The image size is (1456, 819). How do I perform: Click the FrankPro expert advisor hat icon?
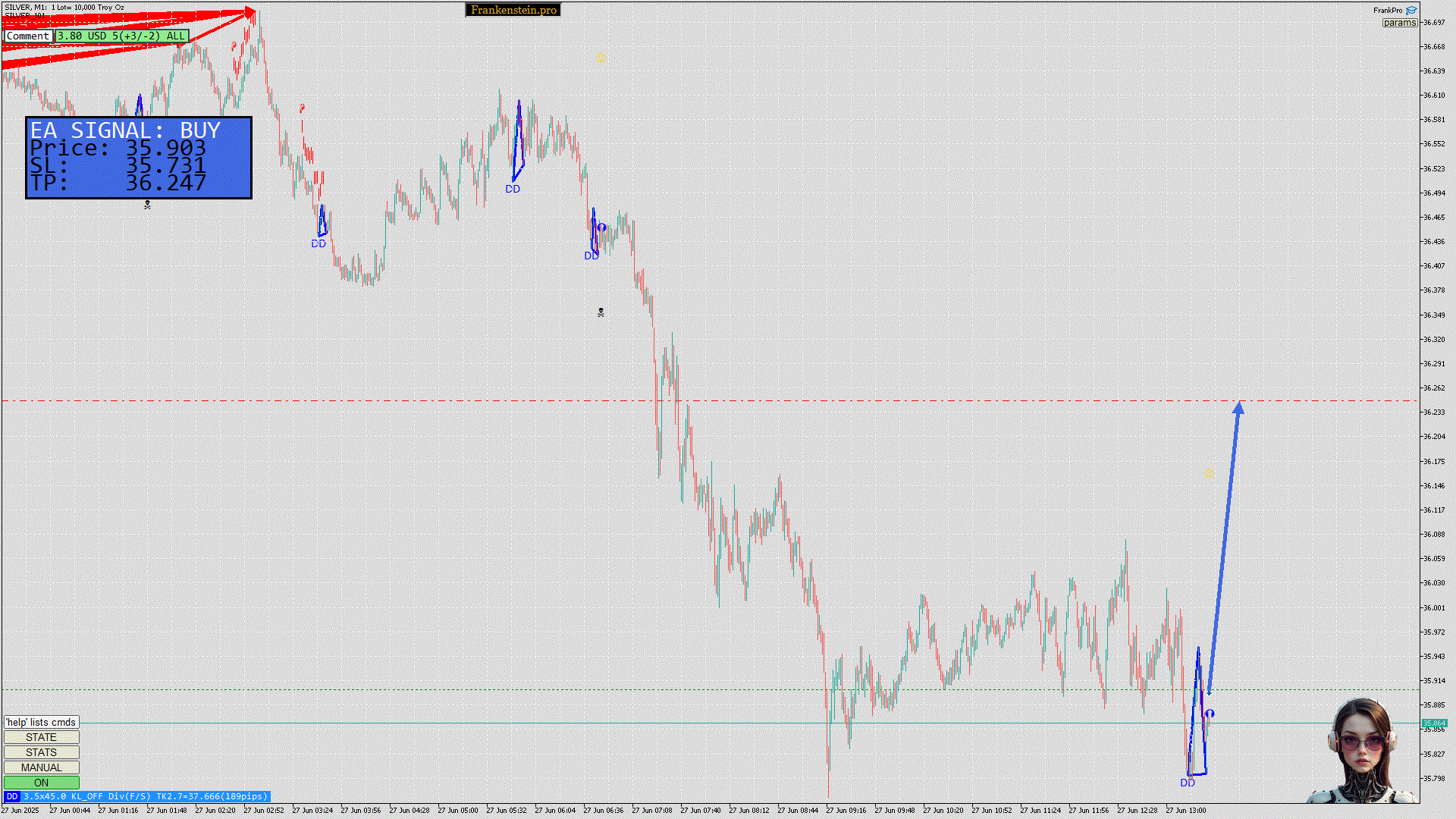[x=1411, y=11]
